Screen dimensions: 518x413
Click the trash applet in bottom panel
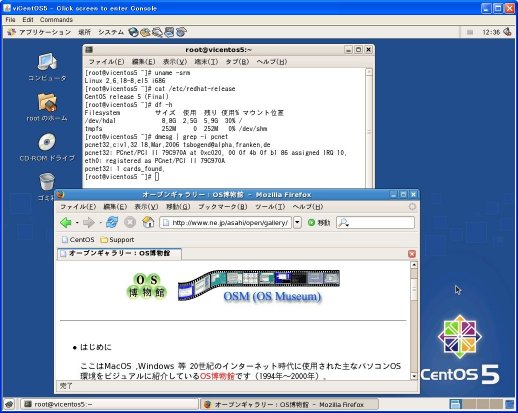pyautogui.click(x=509, y=404)
